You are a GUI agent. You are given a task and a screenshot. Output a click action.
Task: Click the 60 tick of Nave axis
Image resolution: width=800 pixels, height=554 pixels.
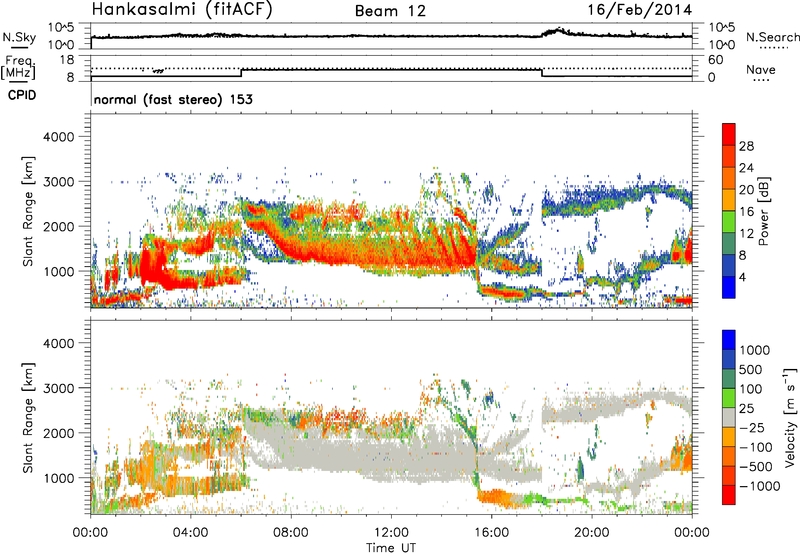(x=715, y=60)
